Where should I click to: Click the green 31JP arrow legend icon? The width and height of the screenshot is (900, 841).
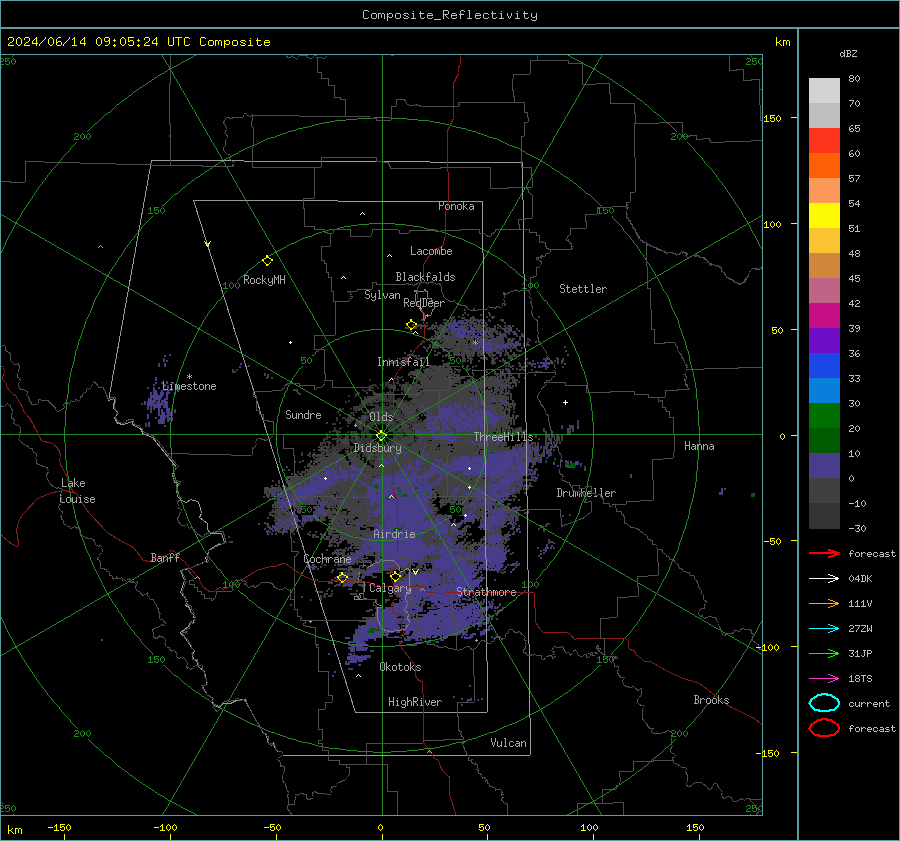coord(824,653)
